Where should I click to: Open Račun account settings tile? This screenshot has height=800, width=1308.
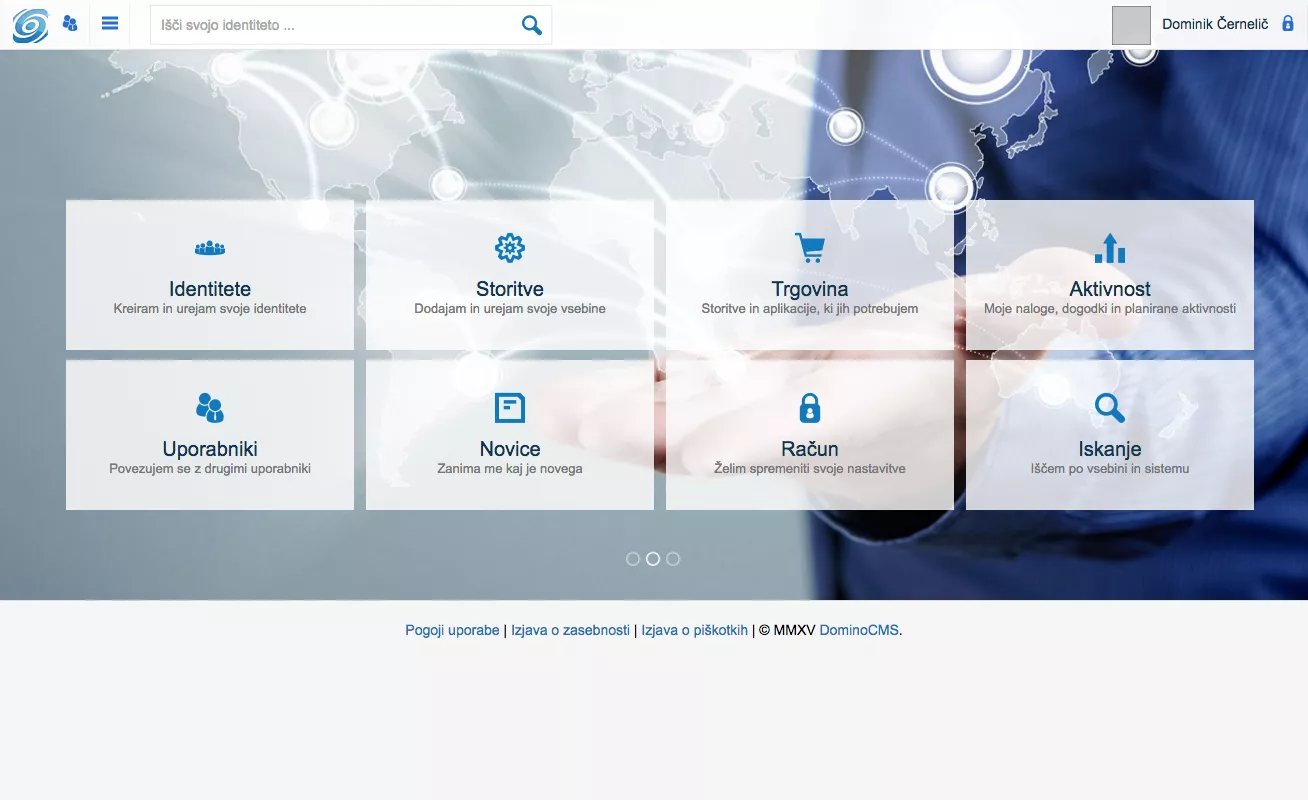(810, 435)
